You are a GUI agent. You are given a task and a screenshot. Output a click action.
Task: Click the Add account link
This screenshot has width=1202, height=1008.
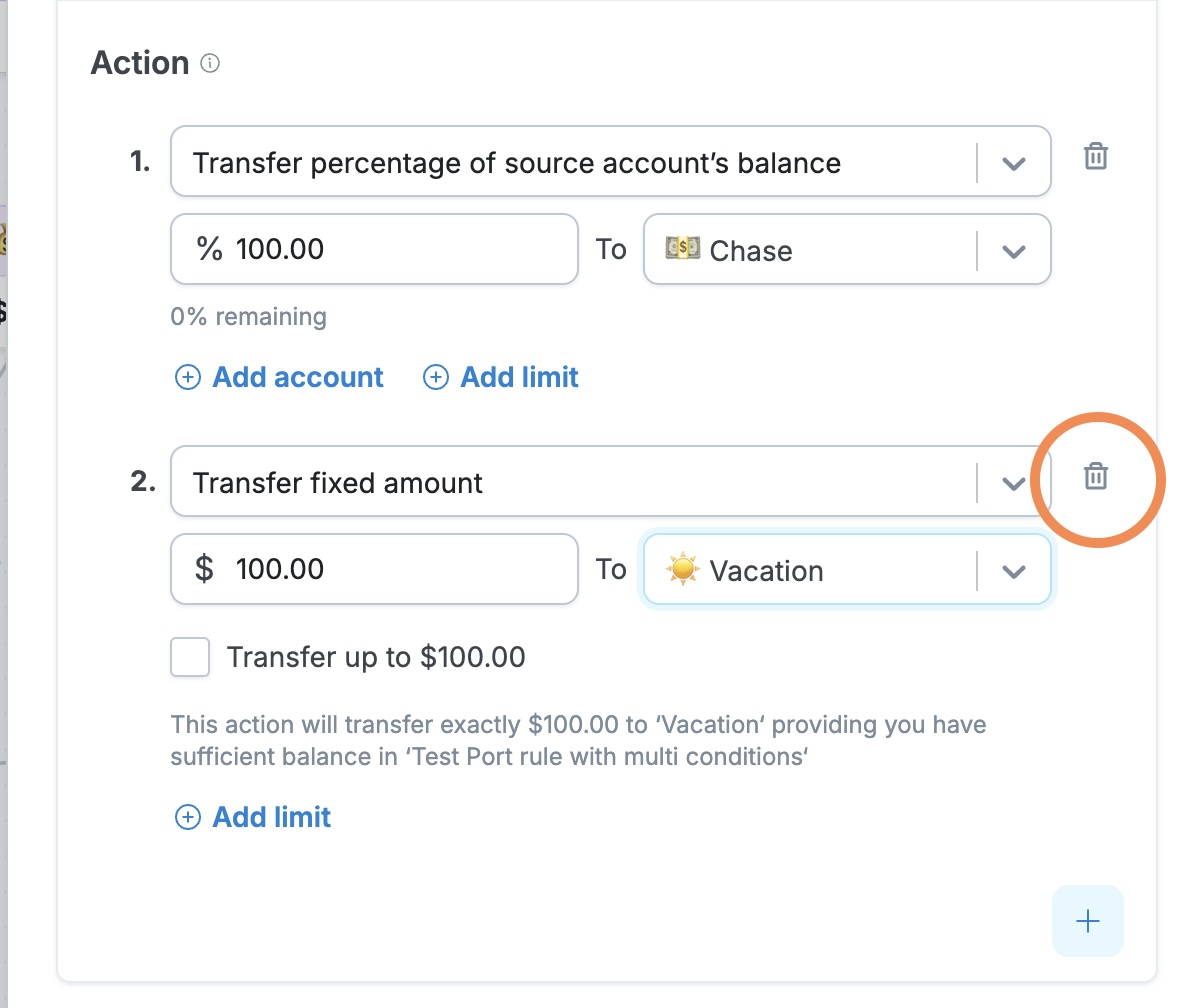coord(298,377)
